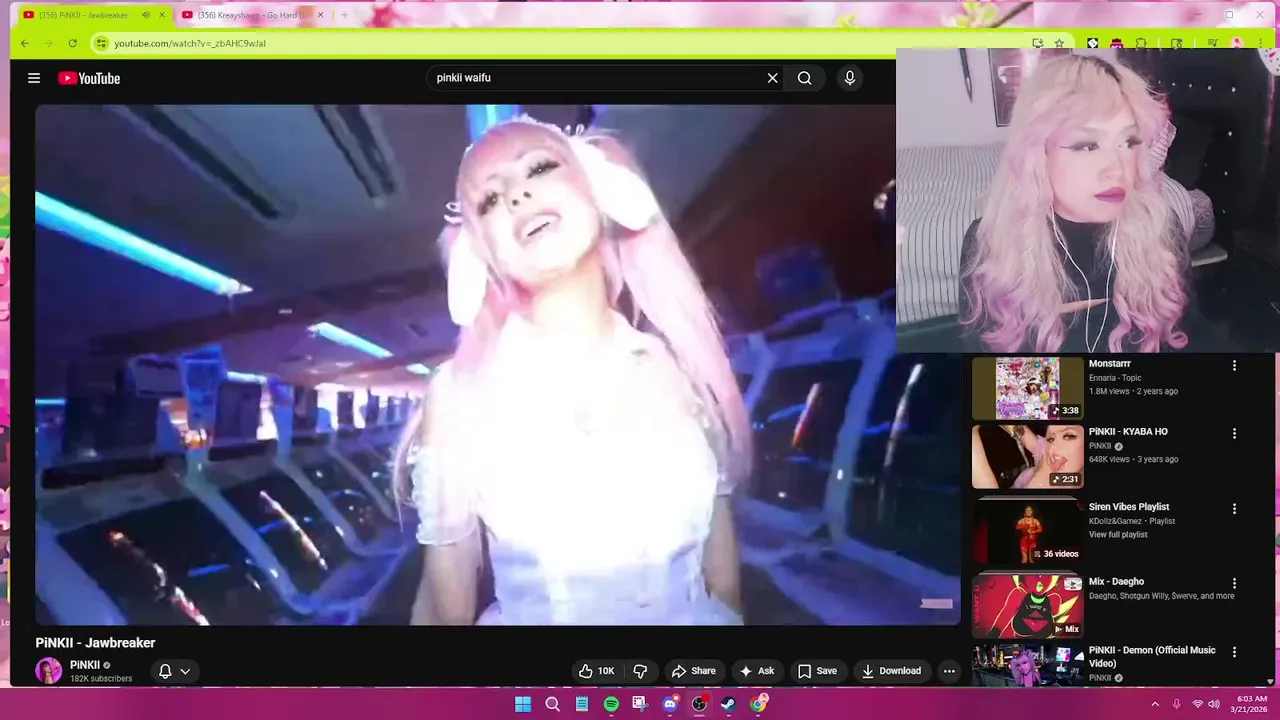This screenshot has height=720, width=1280.
Task: Share the Jawbreaker video
Action: tap(694, 671)
